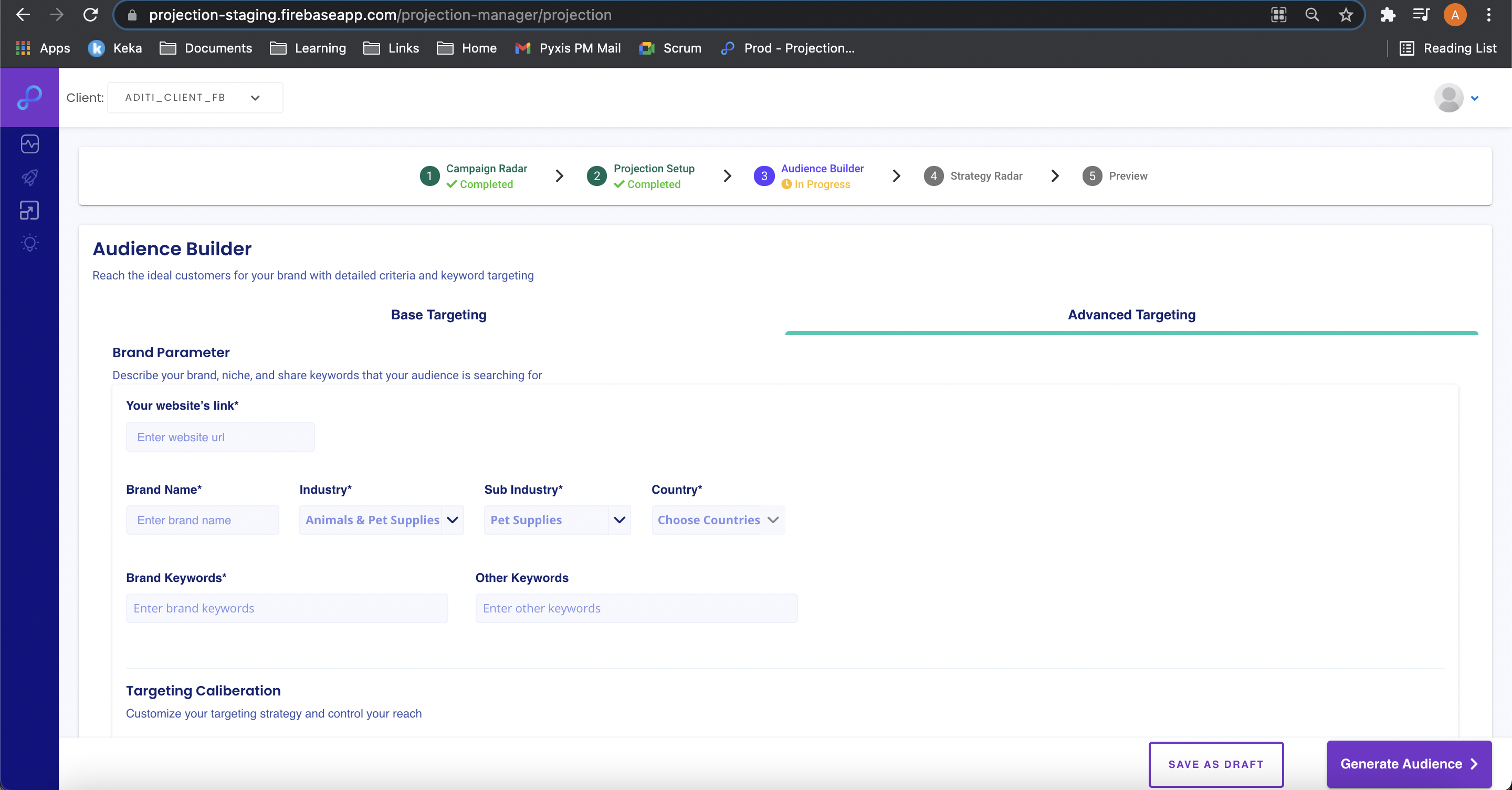
Task: Click the expand/export icon in left sidebar
Action: (29, 210)
